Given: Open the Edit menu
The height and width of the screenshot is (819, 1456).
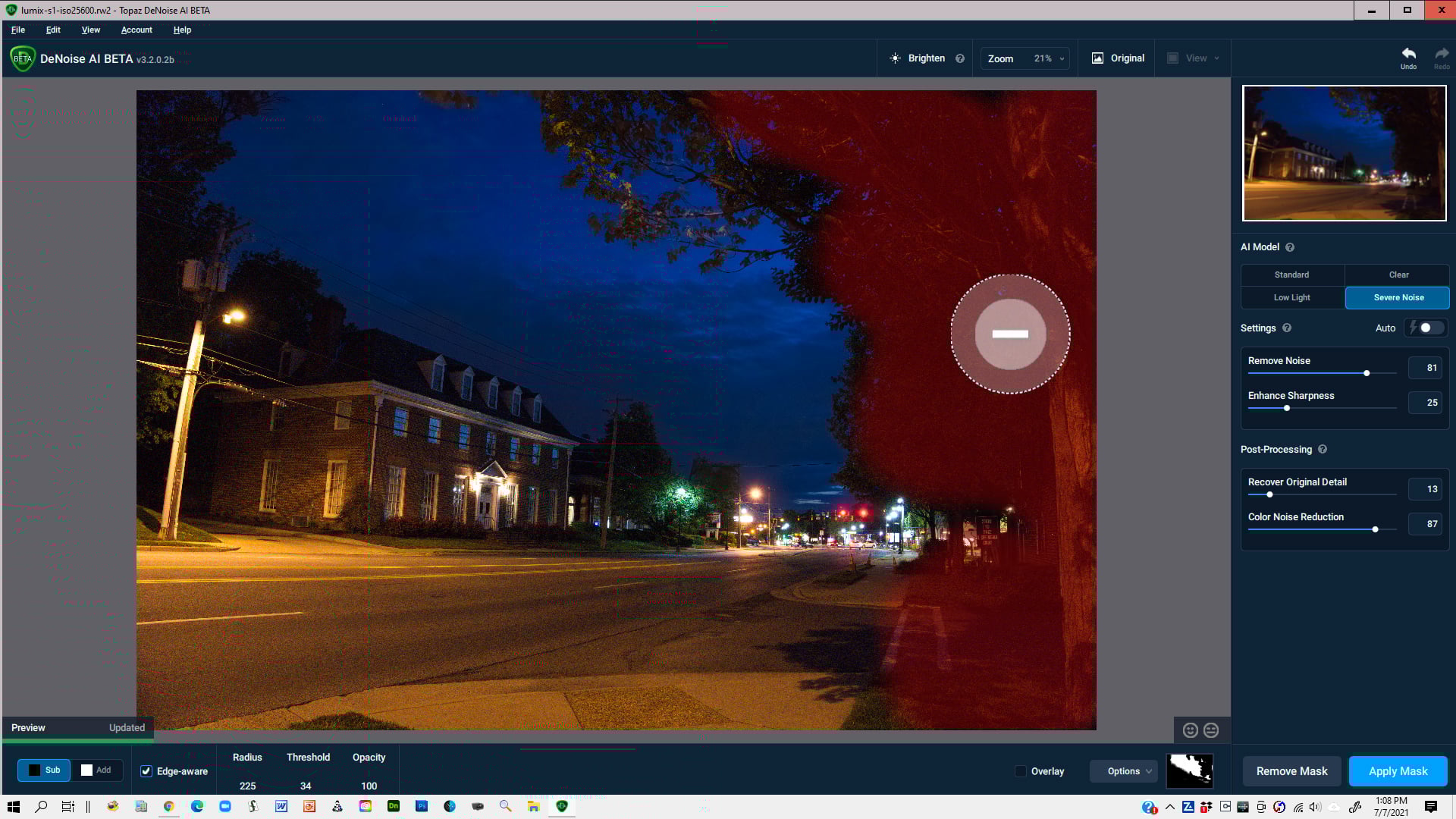Looking at the screenshot, I should (x=53, y=30).
